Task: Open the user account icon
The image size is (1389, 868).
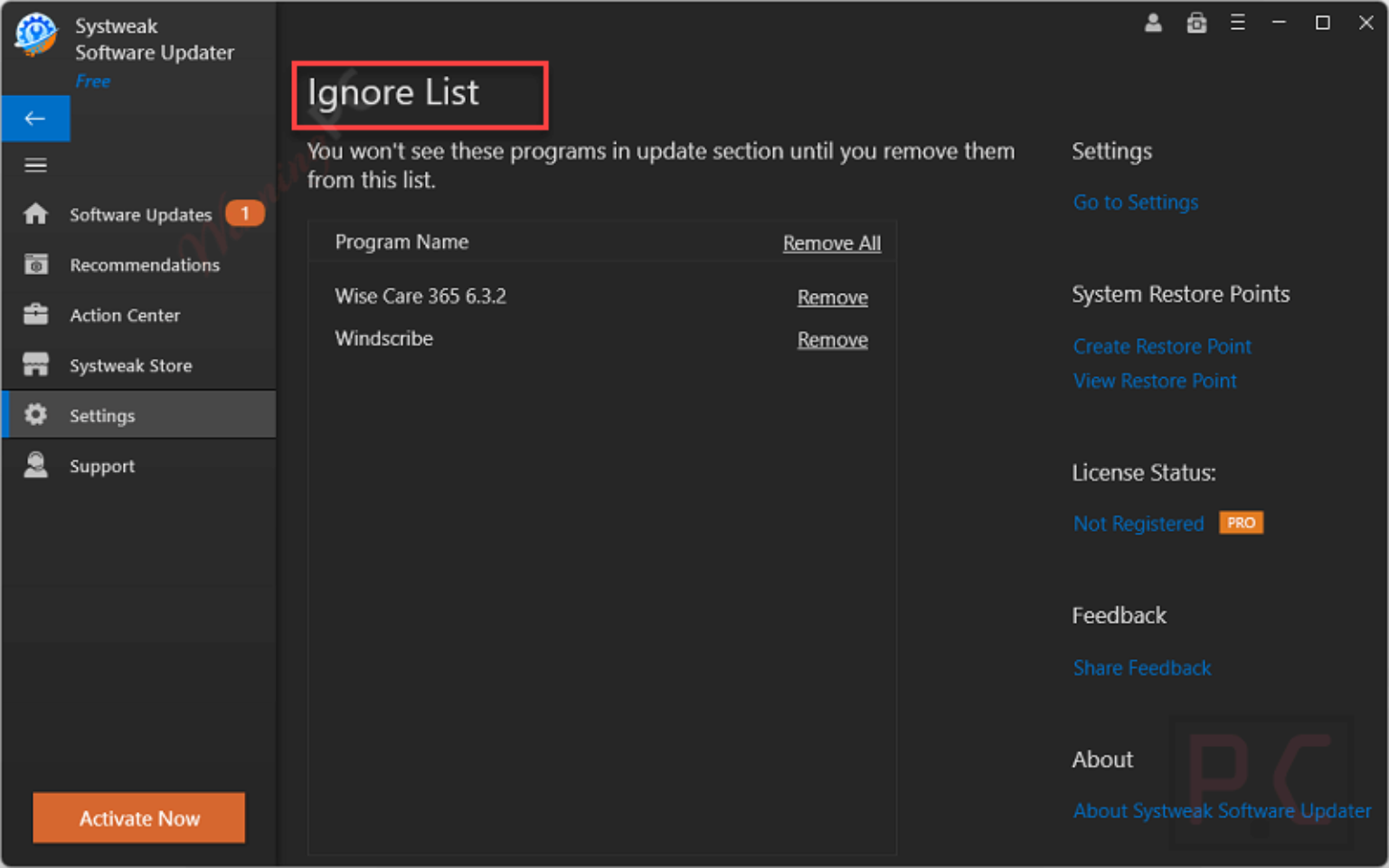Action: [x=1153, y=23]
